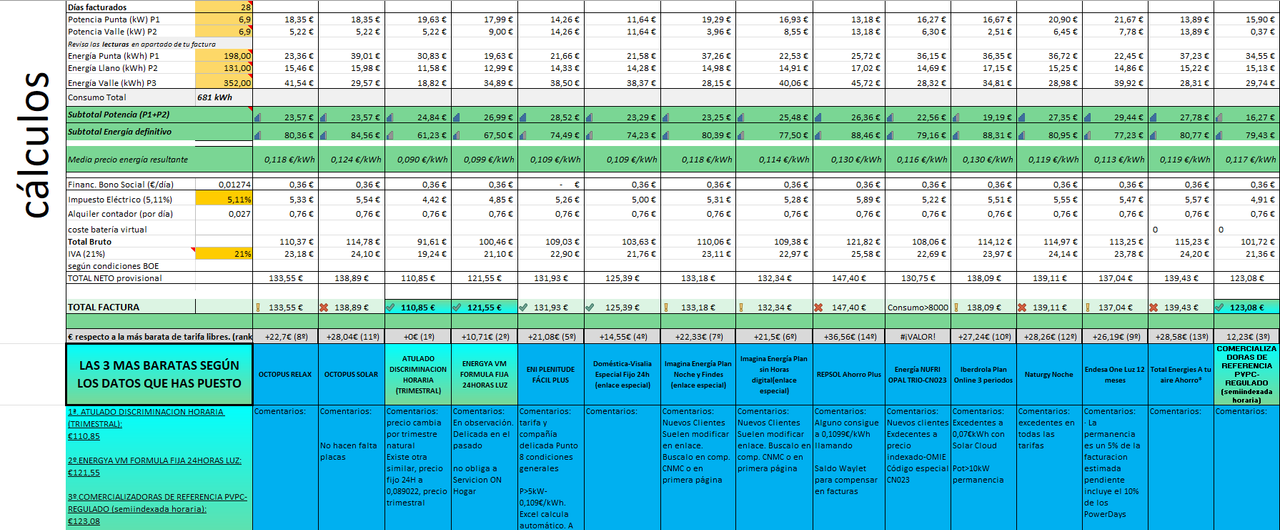Select the Energía Valle cell containing 352,00

tap(224, 83)
